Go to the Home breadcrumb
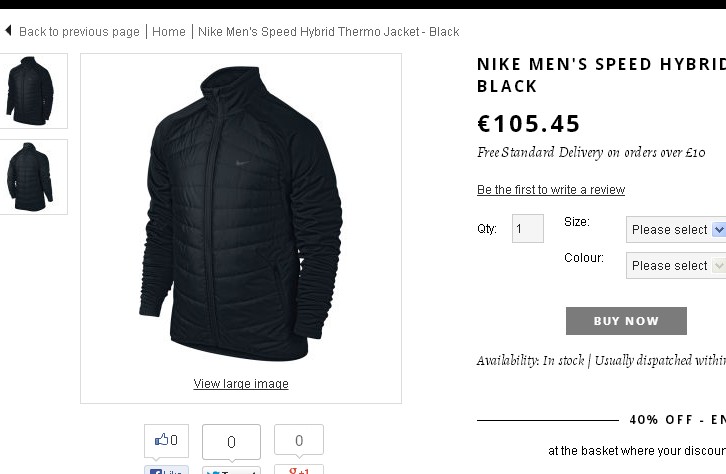 point(169,32)
